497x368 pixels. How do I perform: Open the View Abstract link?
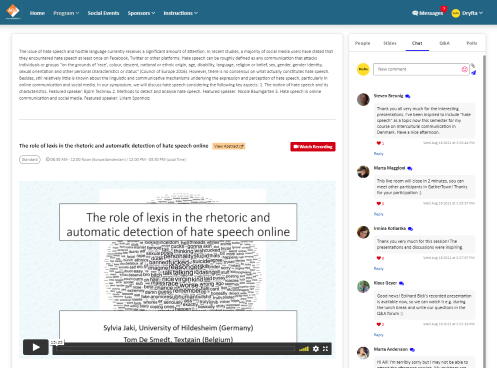(229, 146)
